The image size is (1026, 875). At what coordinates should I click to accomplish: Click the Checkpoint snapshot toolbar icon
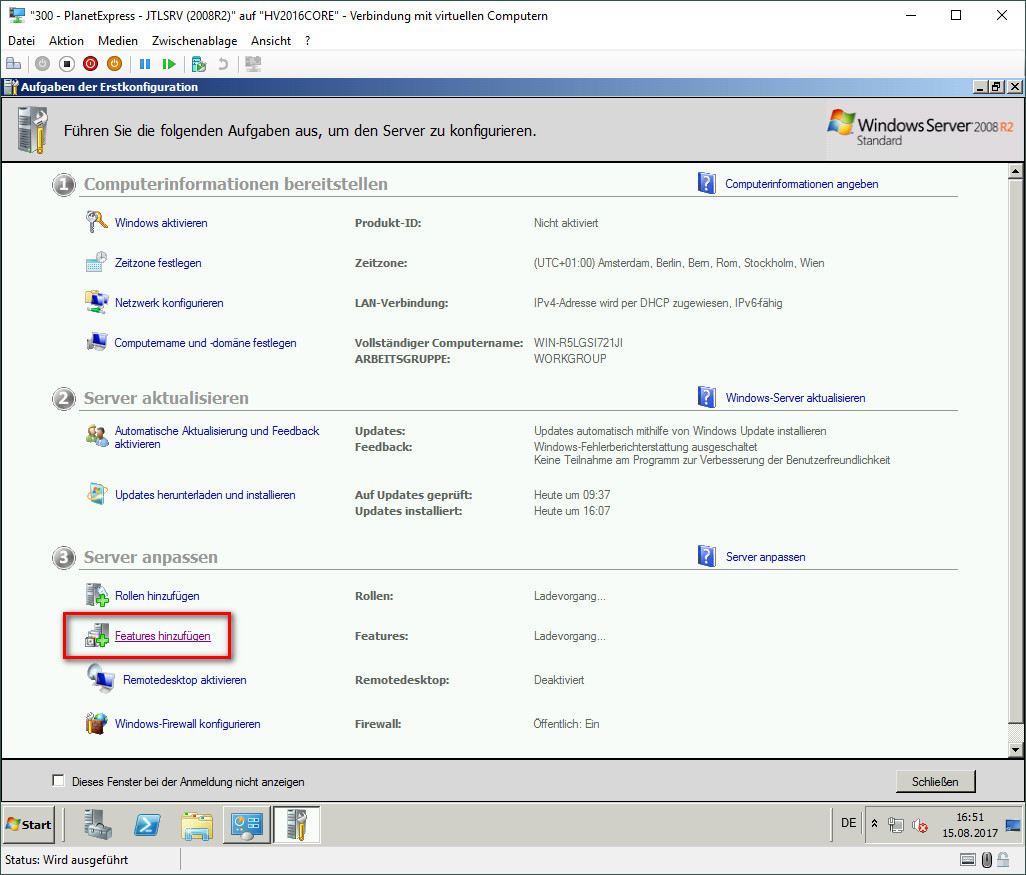coord(199,63)
